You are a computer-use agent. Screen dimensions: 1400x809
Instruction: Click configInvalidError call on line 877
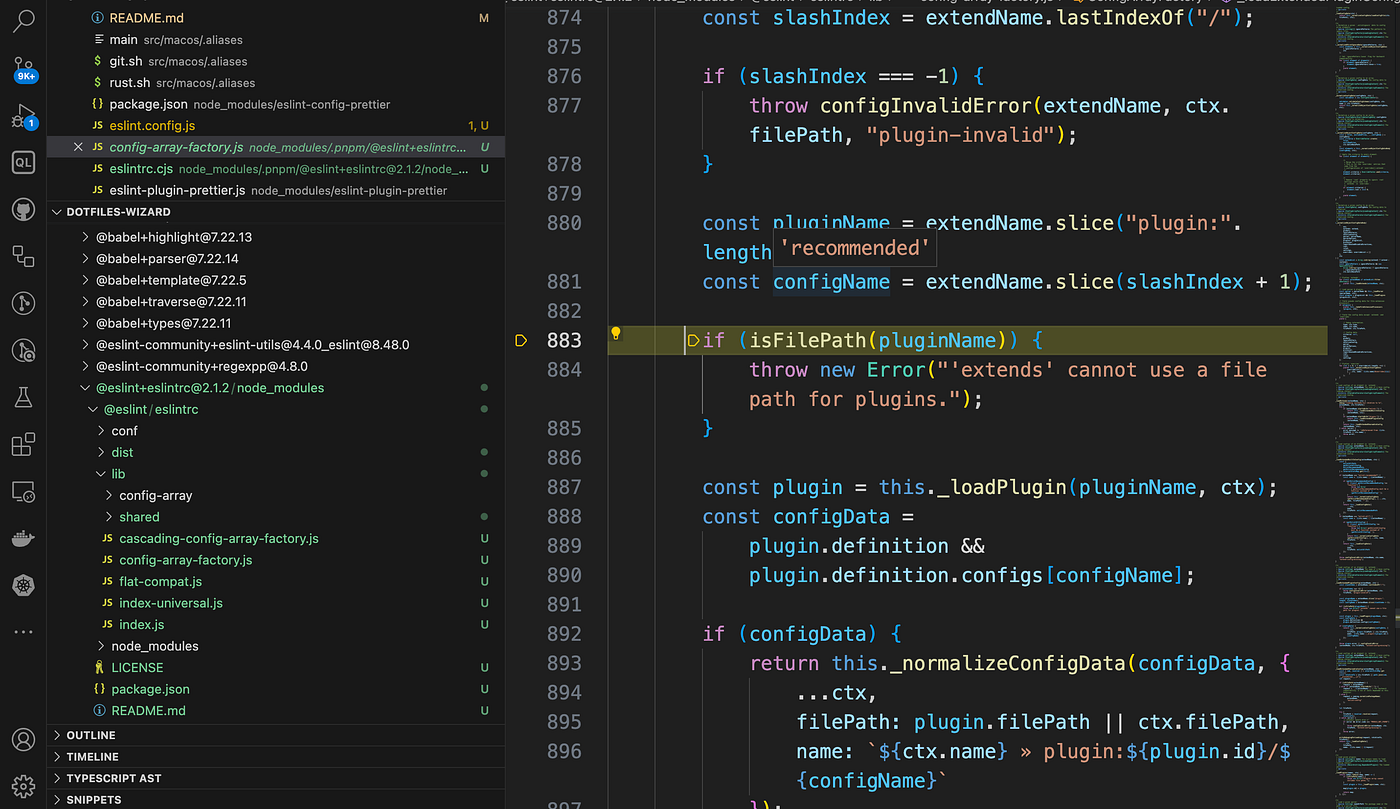click(926, 106)
